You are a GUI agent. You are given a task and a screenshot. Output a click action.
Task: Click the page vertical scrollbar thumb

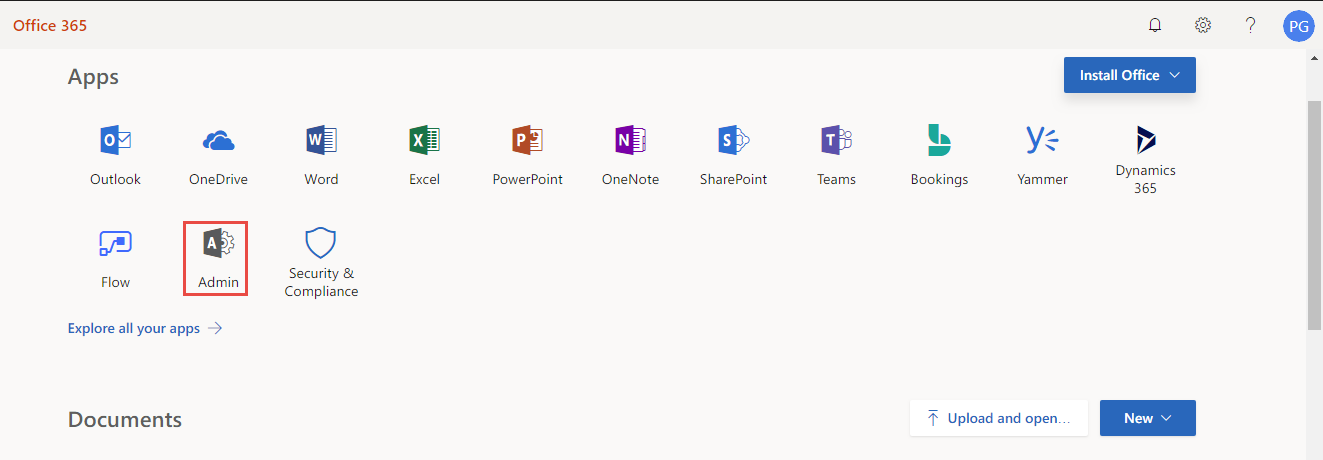1315,215
